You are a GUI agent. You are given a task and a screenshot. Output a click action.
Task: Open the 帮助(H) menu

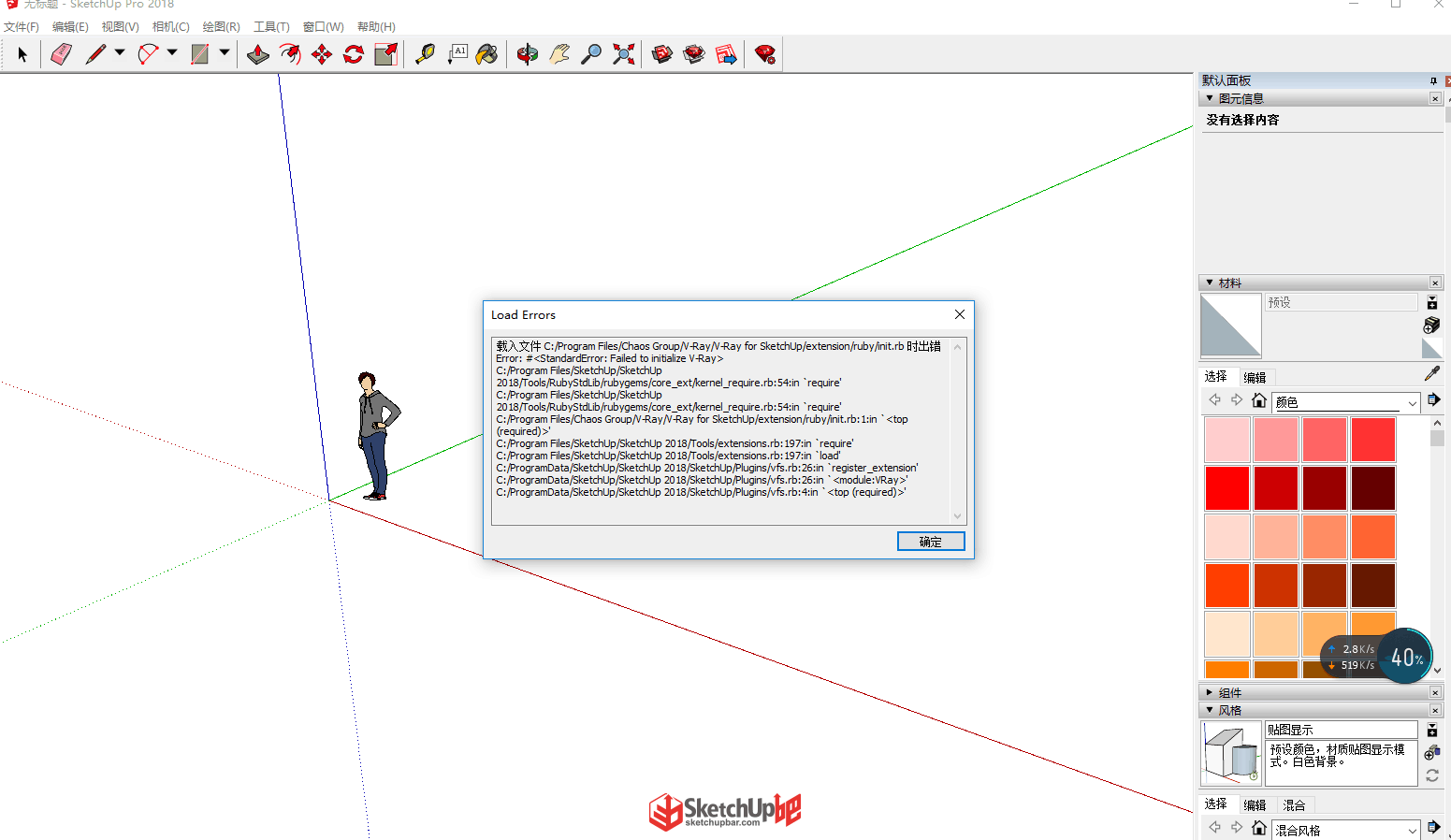(x=376, y=27)
